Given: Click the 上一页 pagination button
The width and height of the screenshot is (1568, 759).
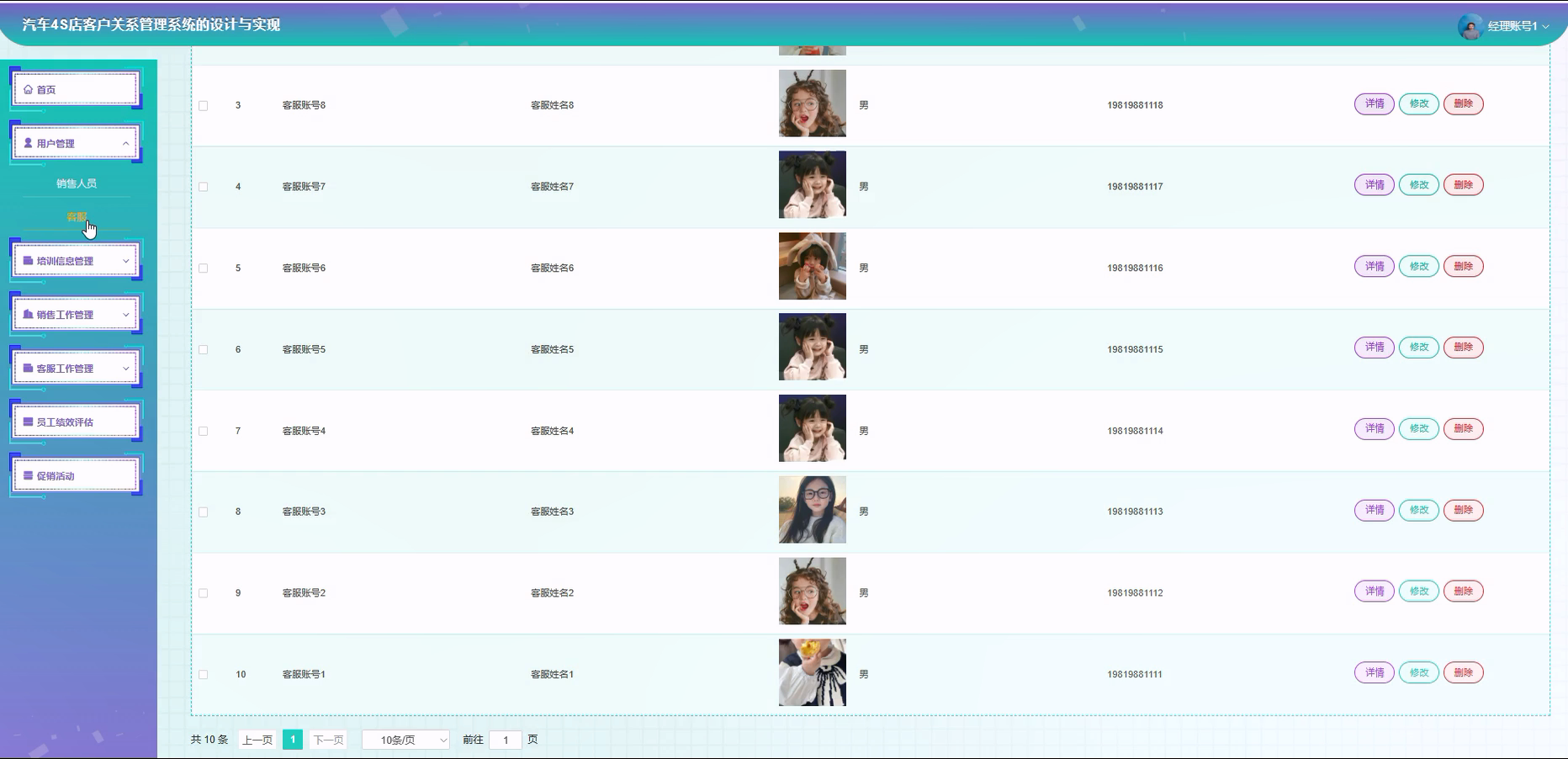Looking at the screenshot, I should point(257,740).
